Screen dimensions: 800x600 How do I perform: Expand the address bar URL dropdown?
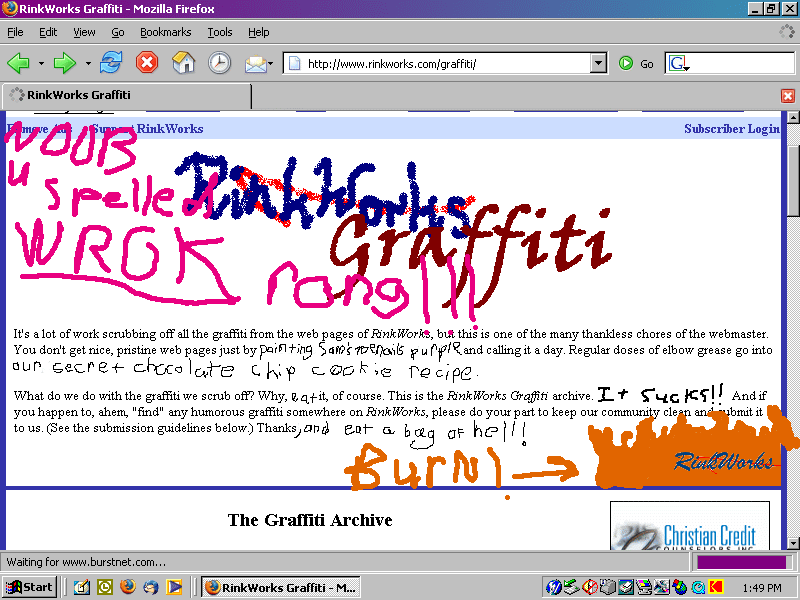[598, 63]
